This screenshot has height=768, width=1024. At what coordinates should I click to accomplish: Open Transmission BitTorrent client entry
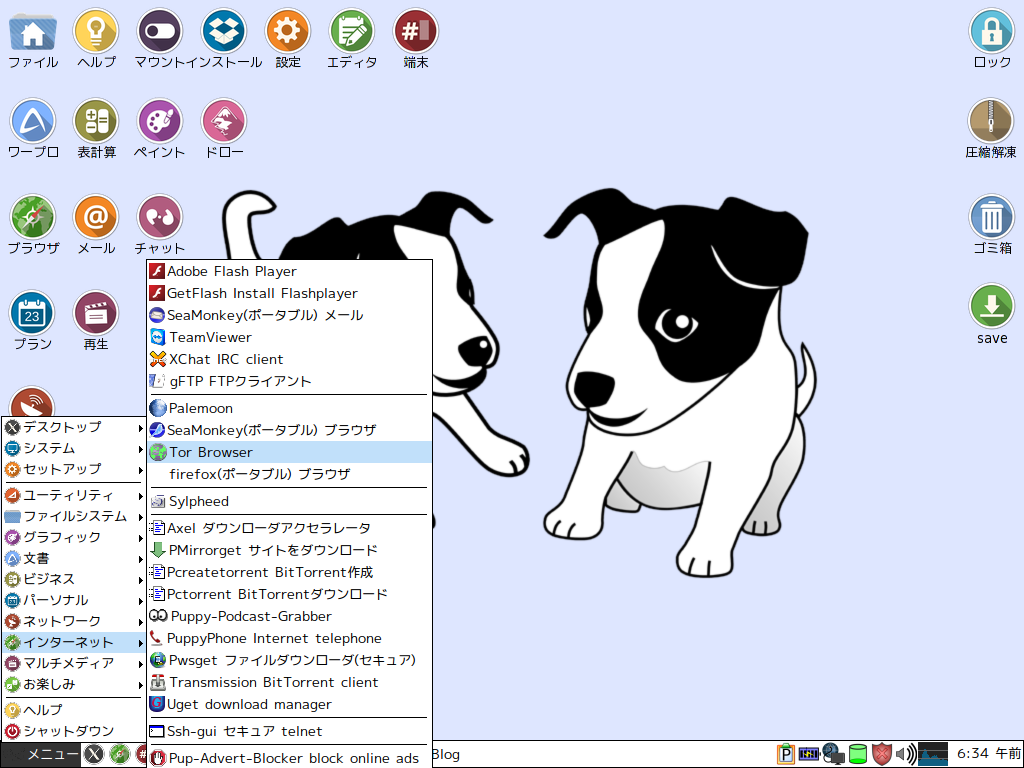[x=290, y=682]
